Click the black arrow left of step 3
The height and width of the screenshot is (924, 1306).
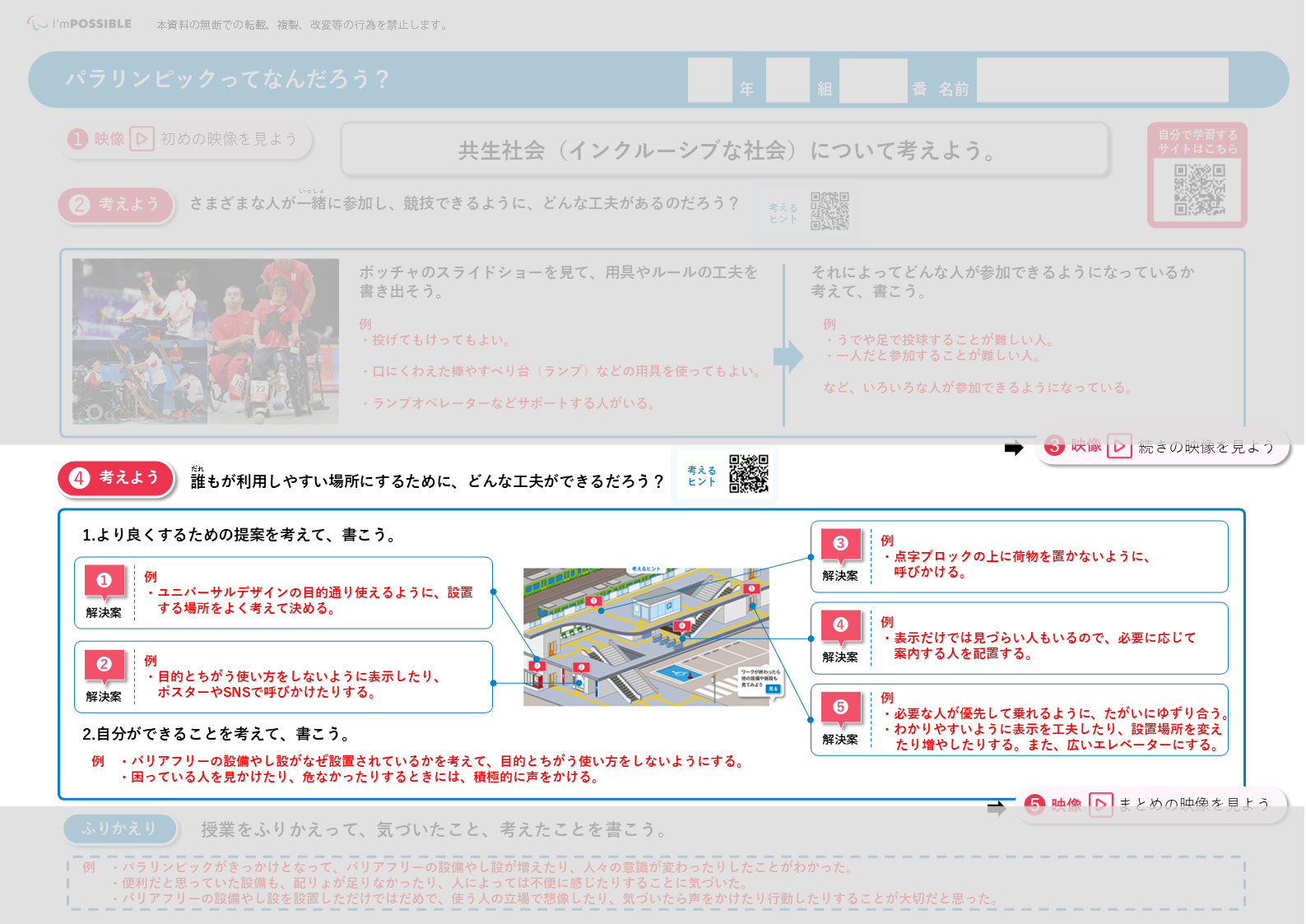click(x=1014, y=448)
